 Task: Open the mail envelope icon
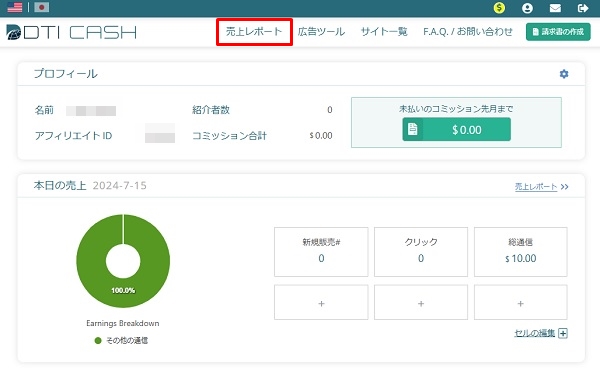tap(555, 8)
